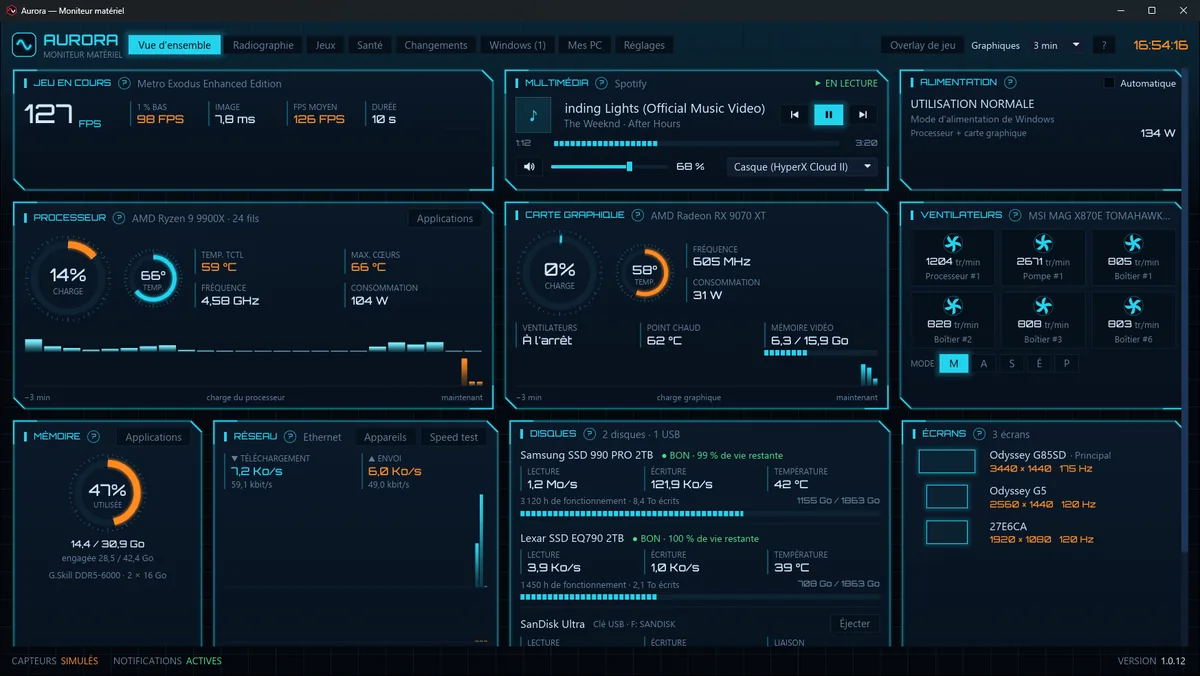The height and width of the screenshot is (676, 1200).
Task: Skip to the previous track
Action: tap(795, 115)
